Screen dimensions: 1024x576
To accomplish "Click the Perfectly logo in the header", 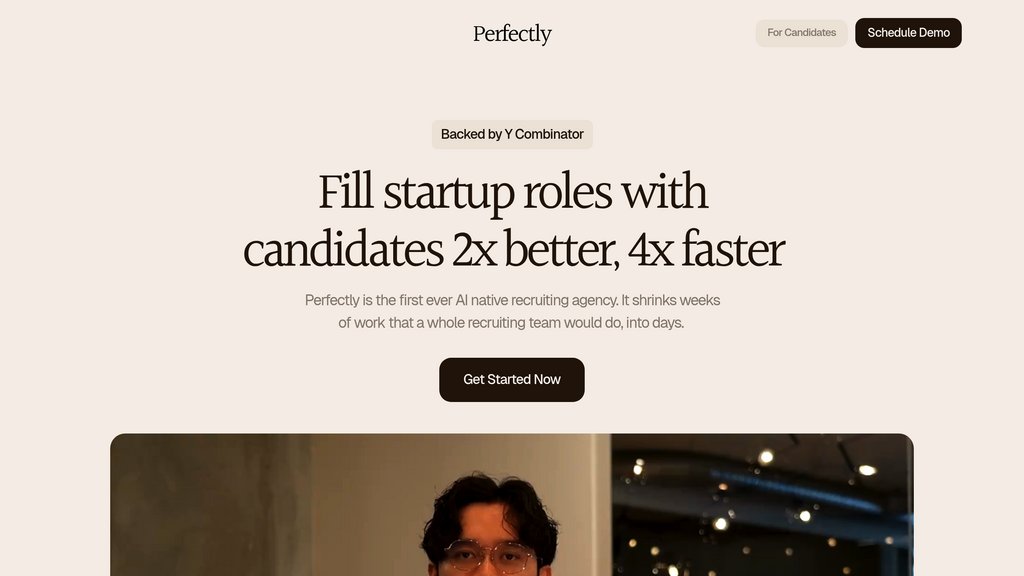I will click(512, 34).
